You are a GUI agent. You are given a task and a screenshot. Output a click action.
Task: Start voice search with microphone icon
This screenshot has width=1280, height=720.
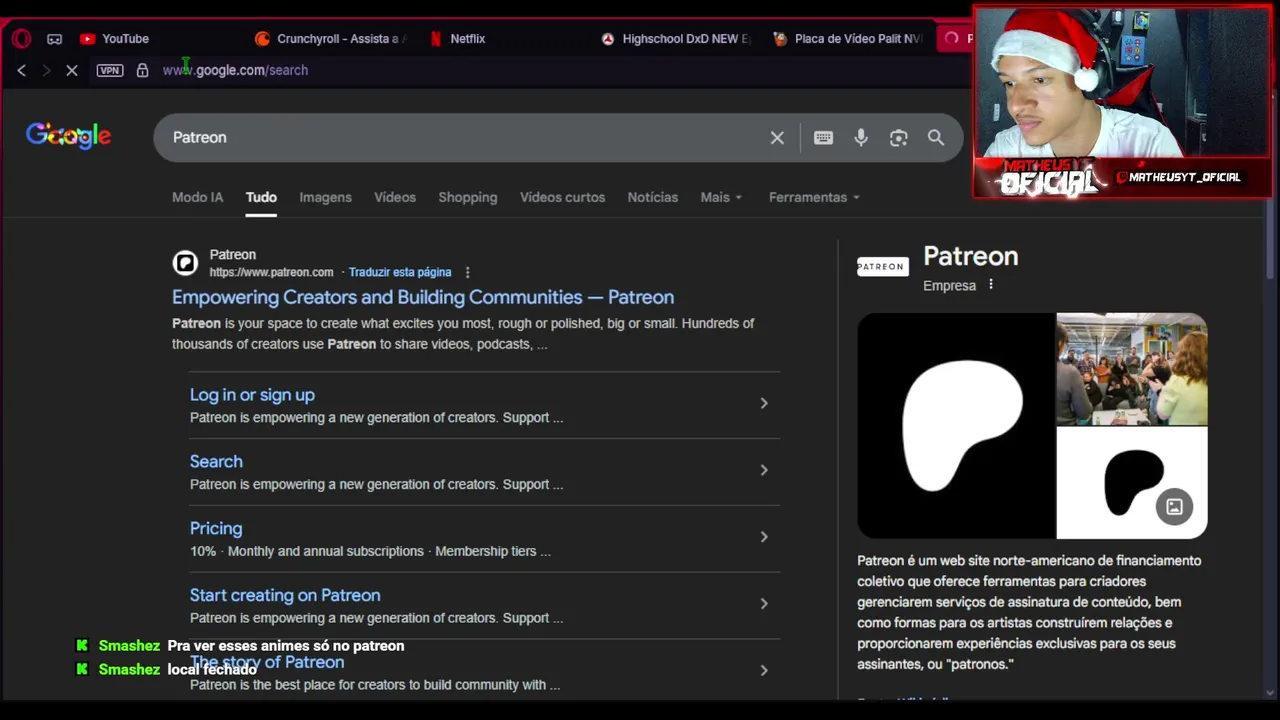click(861, 138)
